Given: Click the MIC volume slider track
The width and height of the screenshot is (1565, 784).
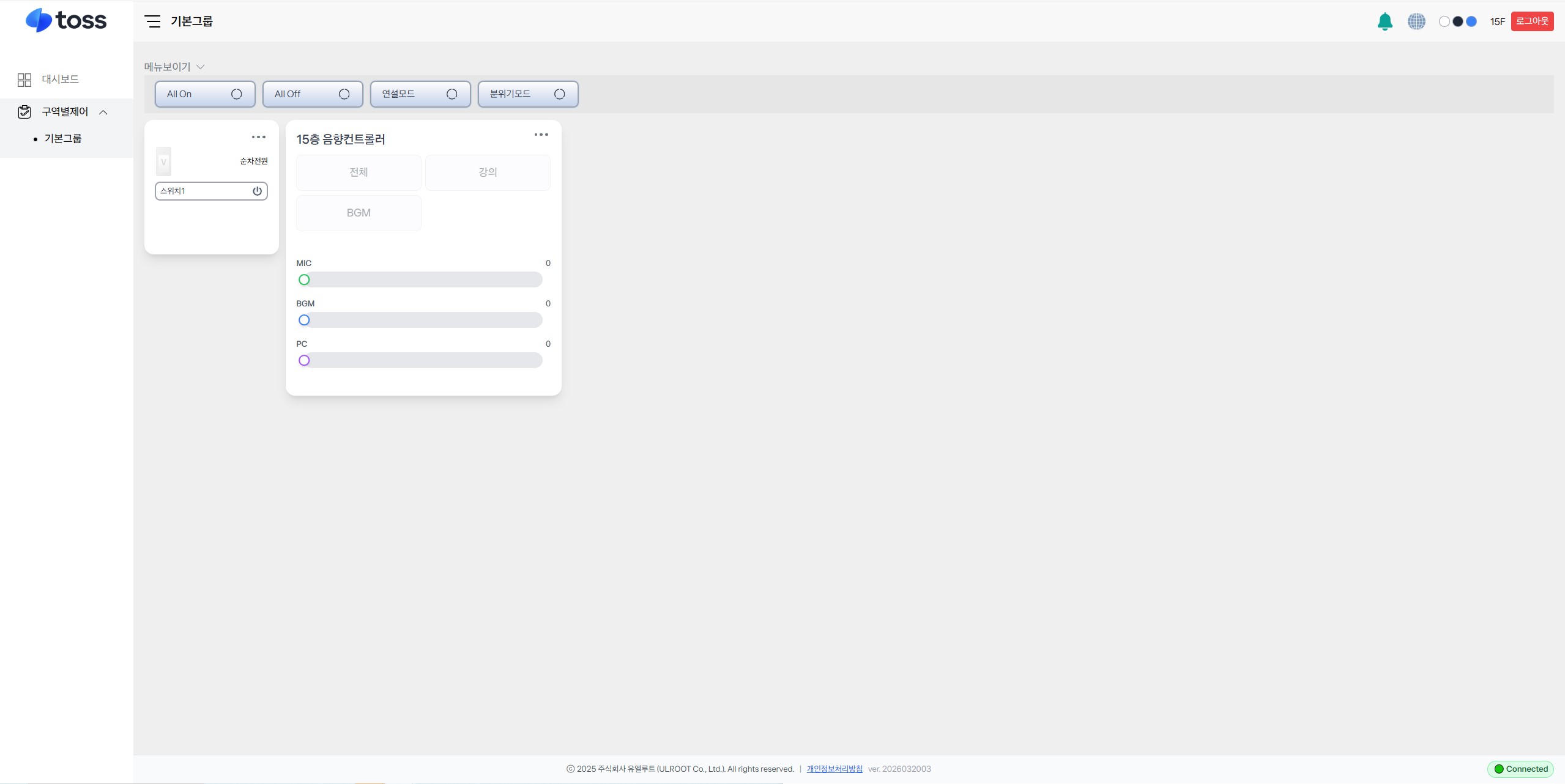Looking at the screenshot, I should point(420,280).
